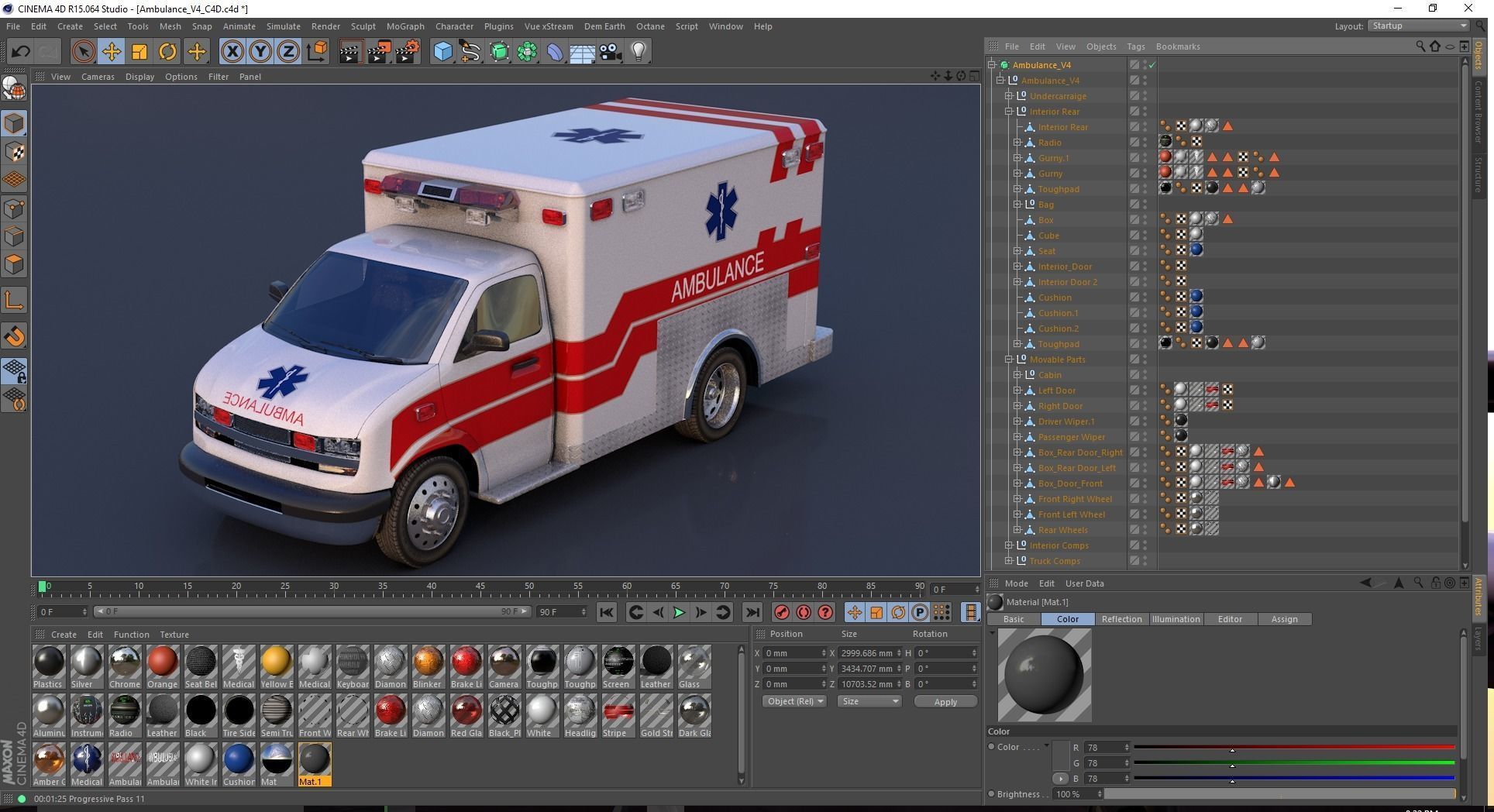Switch to the Illumination tab
The height and width of the screenshot is (812, 1494).
tap(1176, 619)
